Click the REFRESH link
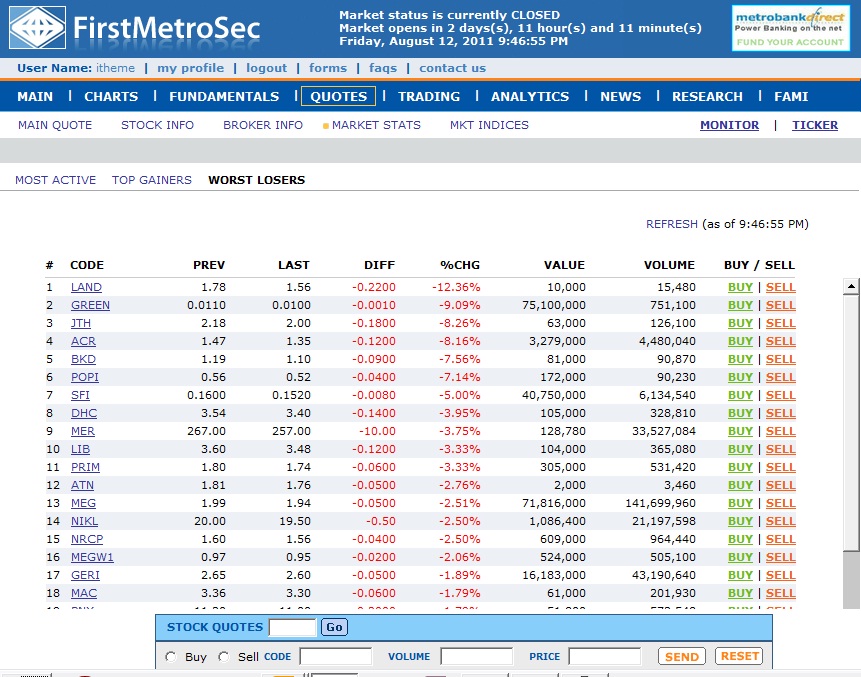861x677 pixels. pos(672,224)
